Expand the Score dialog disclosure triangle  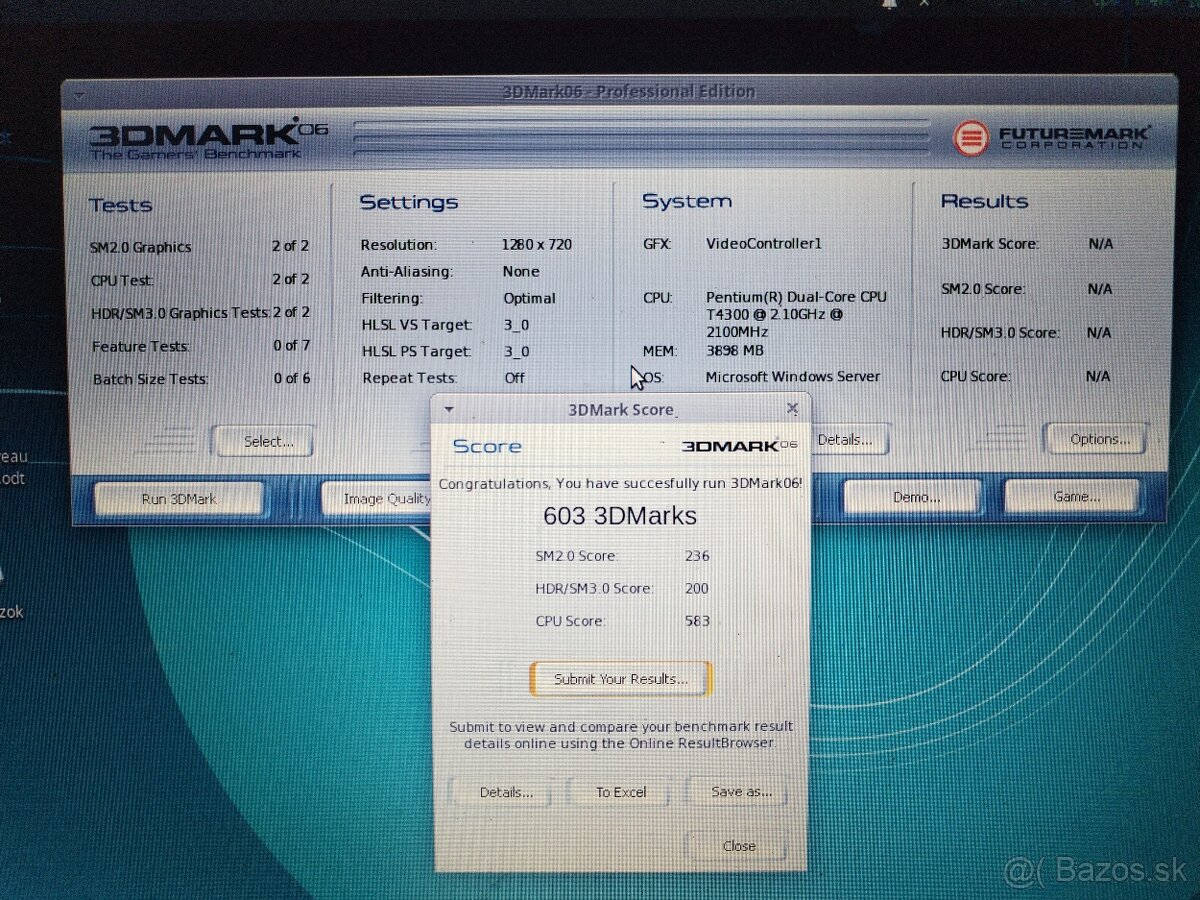point(449,409)
